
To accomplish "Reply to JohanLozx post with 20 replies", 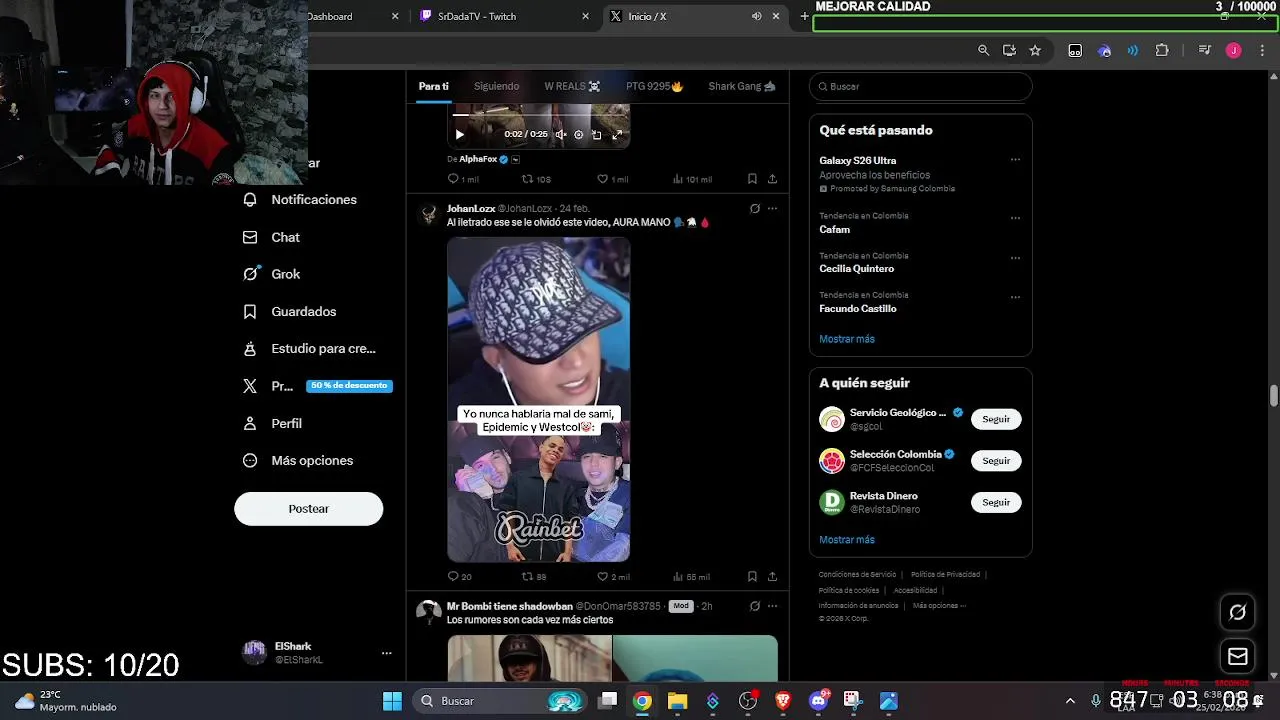I will [460, 577].
